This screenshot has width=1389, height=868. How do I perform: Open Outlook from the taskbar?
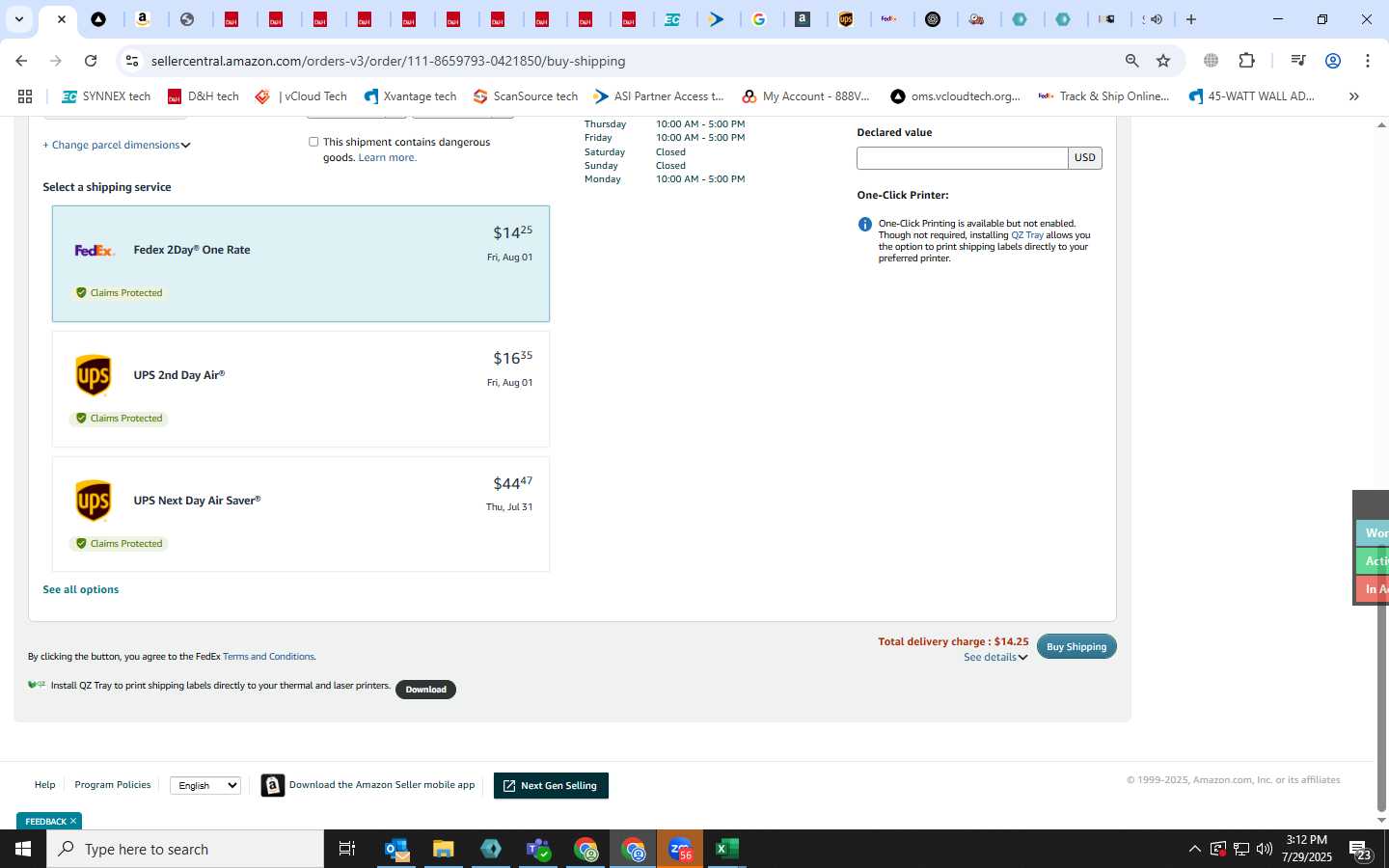396,849
